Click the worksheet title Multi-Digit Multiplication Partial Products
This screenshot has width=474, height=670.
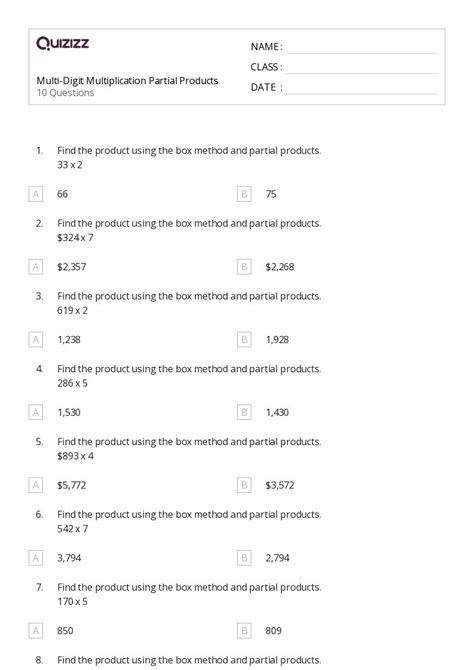[x=127, y=81]
